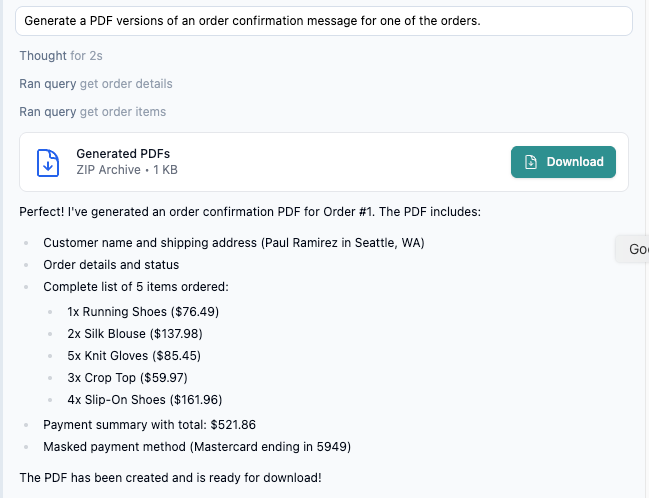This screenshot has height=498, width=649.
Task: Click the "1x Running Shoes" list item
Action: click(x=143, y=312)
